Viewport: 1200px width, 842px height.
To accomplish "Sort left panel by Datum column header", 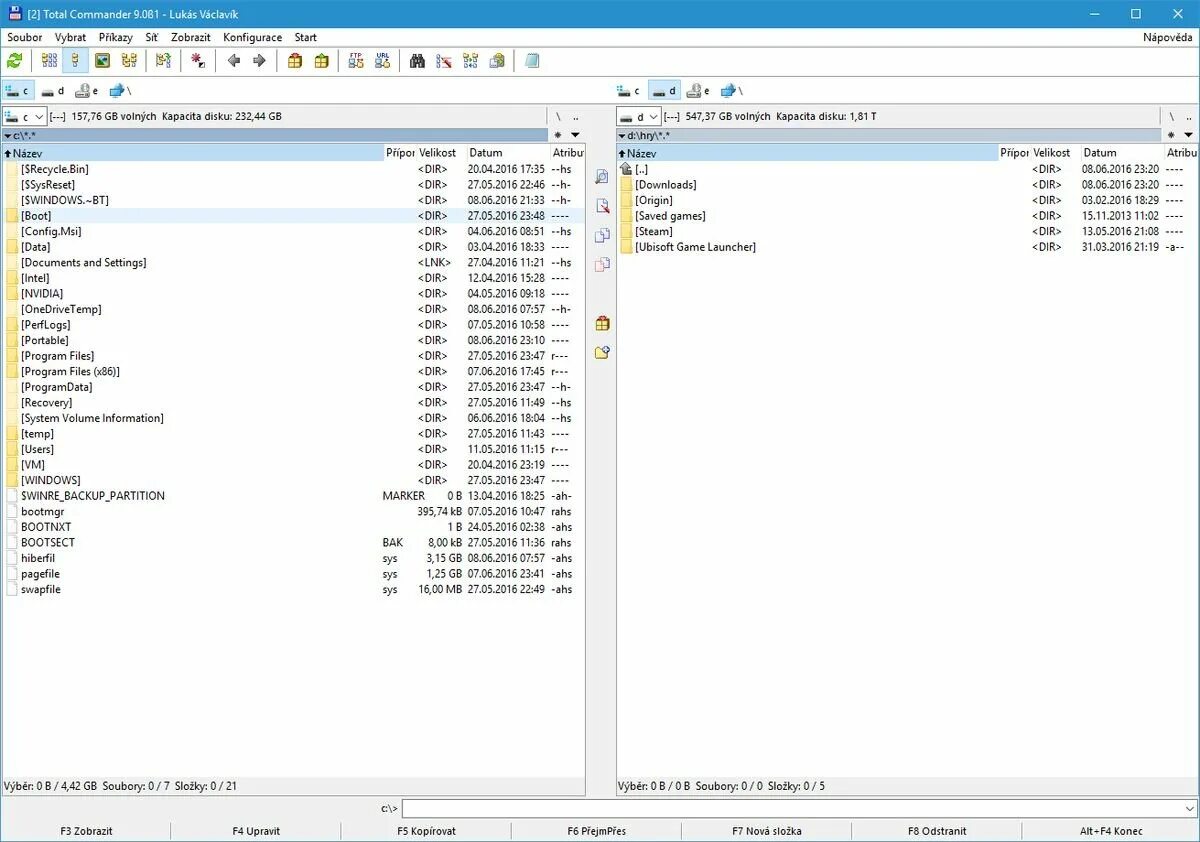I will (507, 153).
